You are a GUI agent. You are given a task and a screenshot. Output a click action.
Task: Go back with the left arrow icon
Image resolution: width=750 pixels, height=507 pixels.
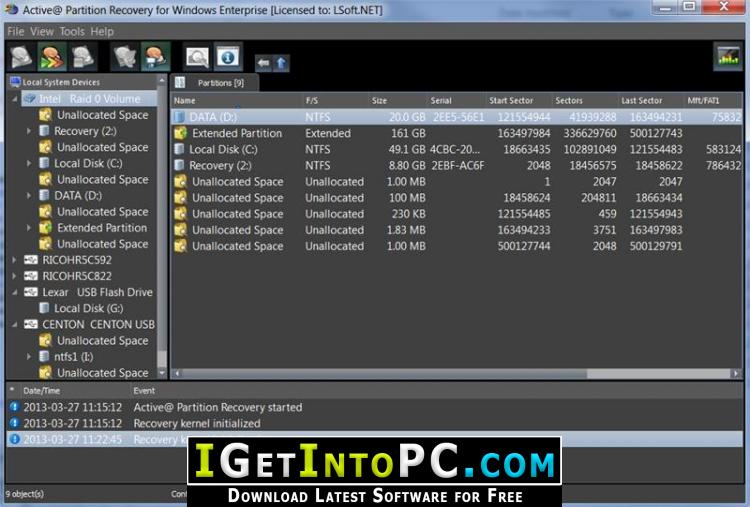263,63
